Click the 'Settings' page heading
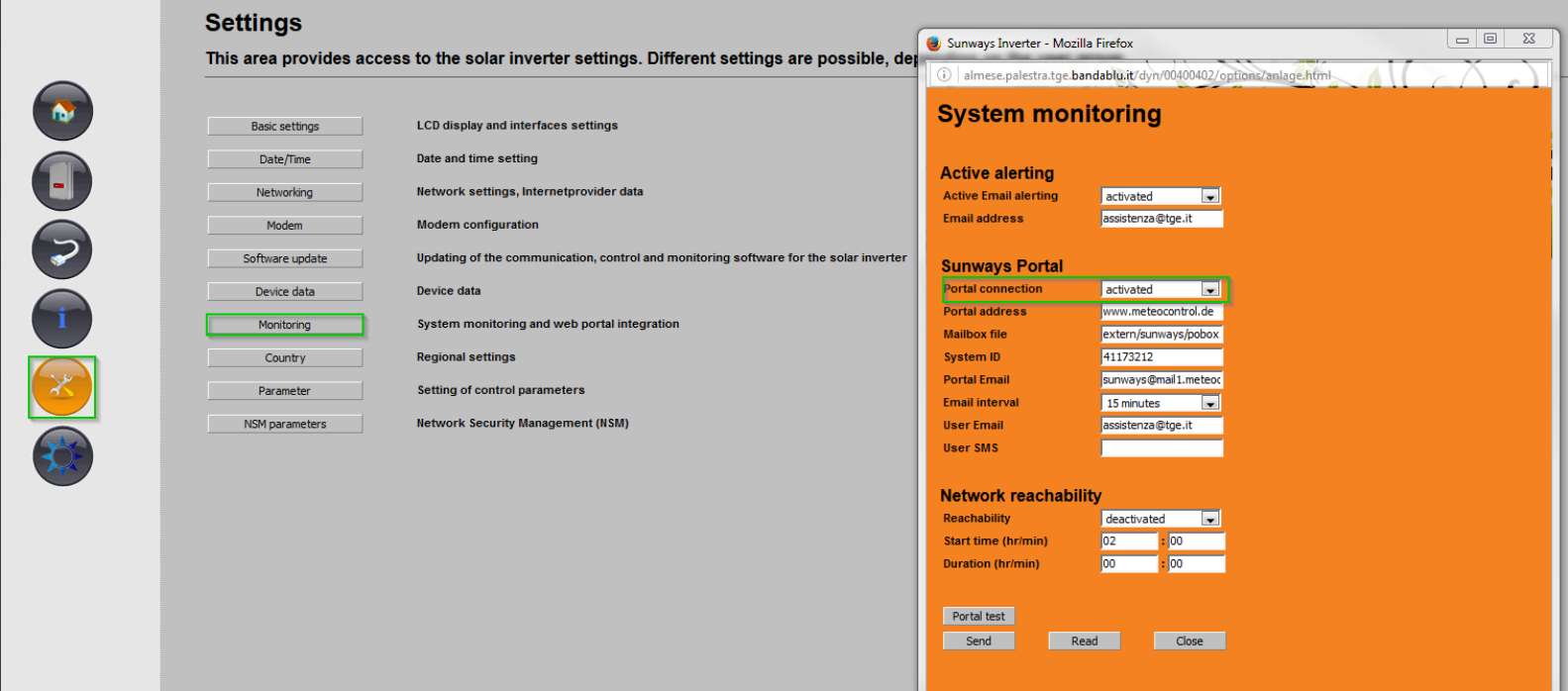This screenshot has width=1568, height=691. (254, 23)
